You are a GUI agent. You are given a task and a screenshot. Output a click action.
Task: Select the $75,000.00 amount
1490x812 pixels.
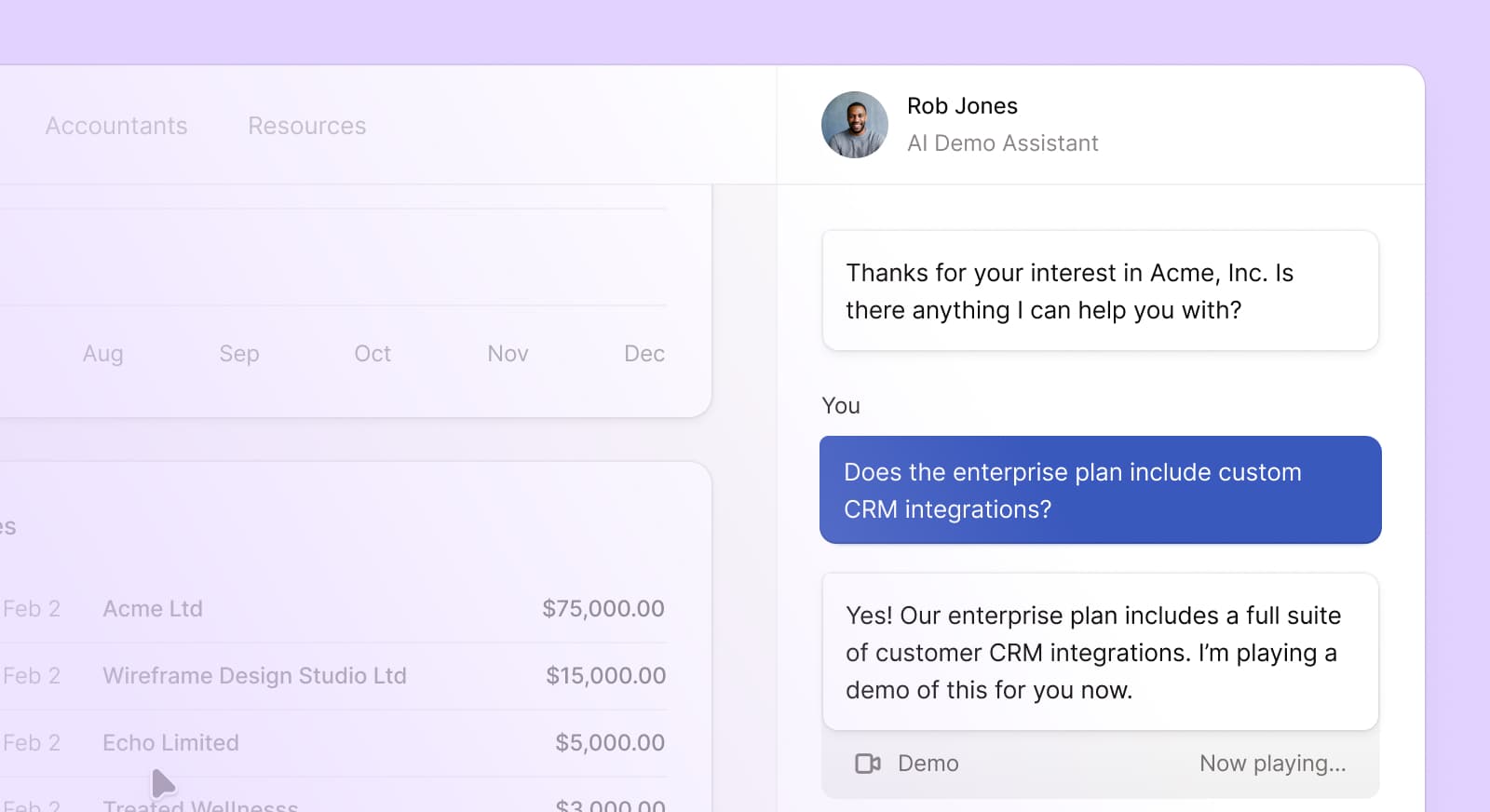pyautogui.click(x=603, y=609)
